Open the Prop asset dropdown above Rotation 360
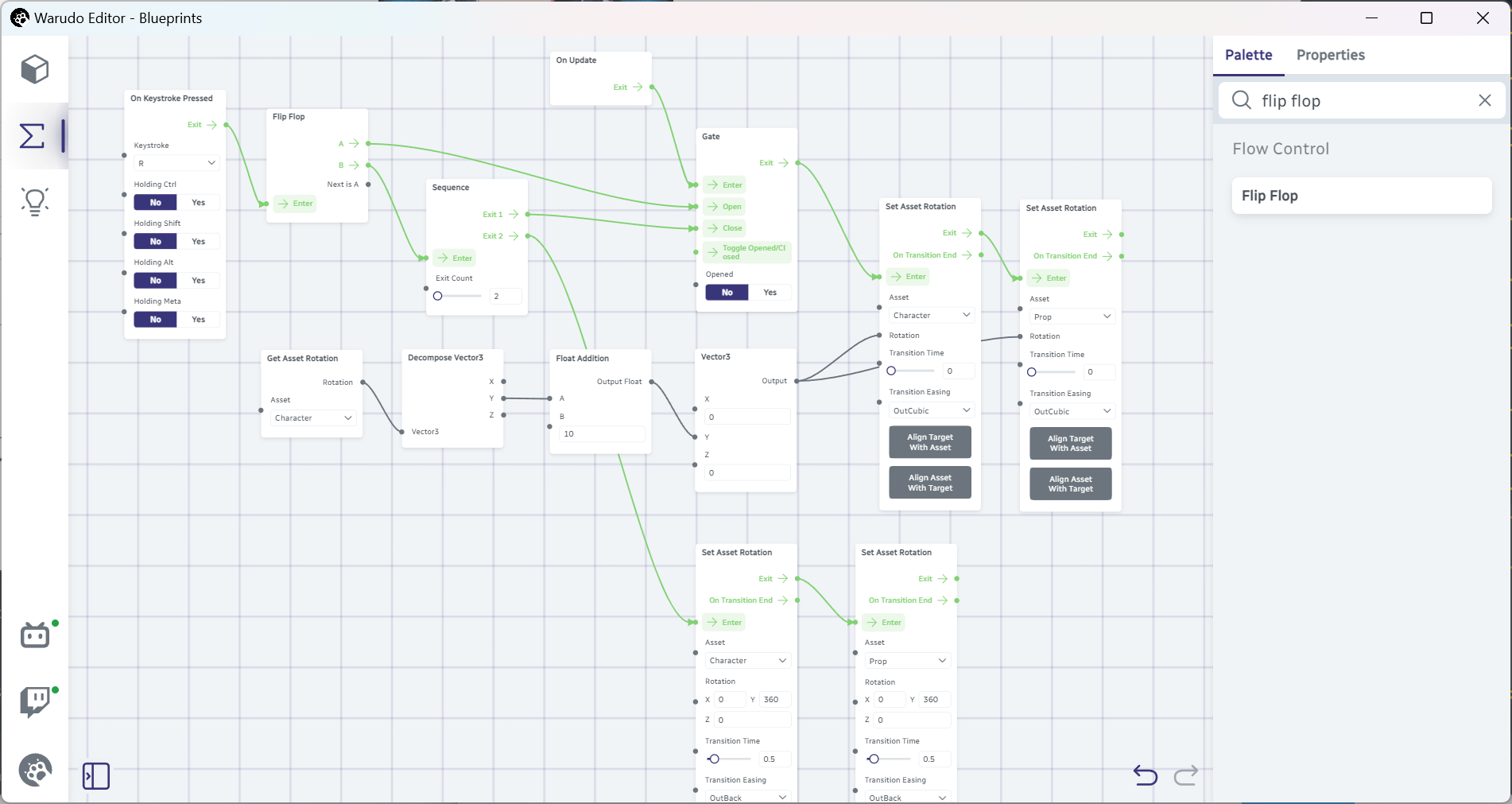The image size is (1512, 804). click(x=908, y=662)
